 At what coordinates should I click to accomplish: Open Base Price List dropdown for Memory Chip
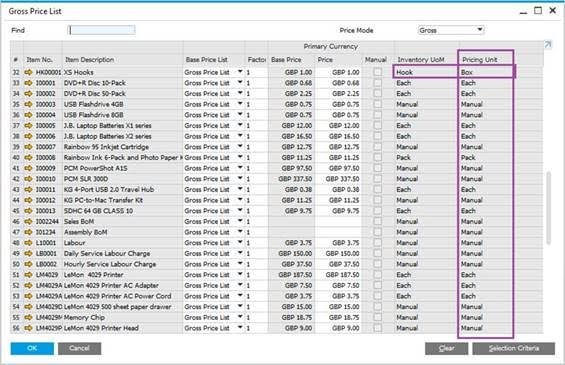click(x=240, y=317)
